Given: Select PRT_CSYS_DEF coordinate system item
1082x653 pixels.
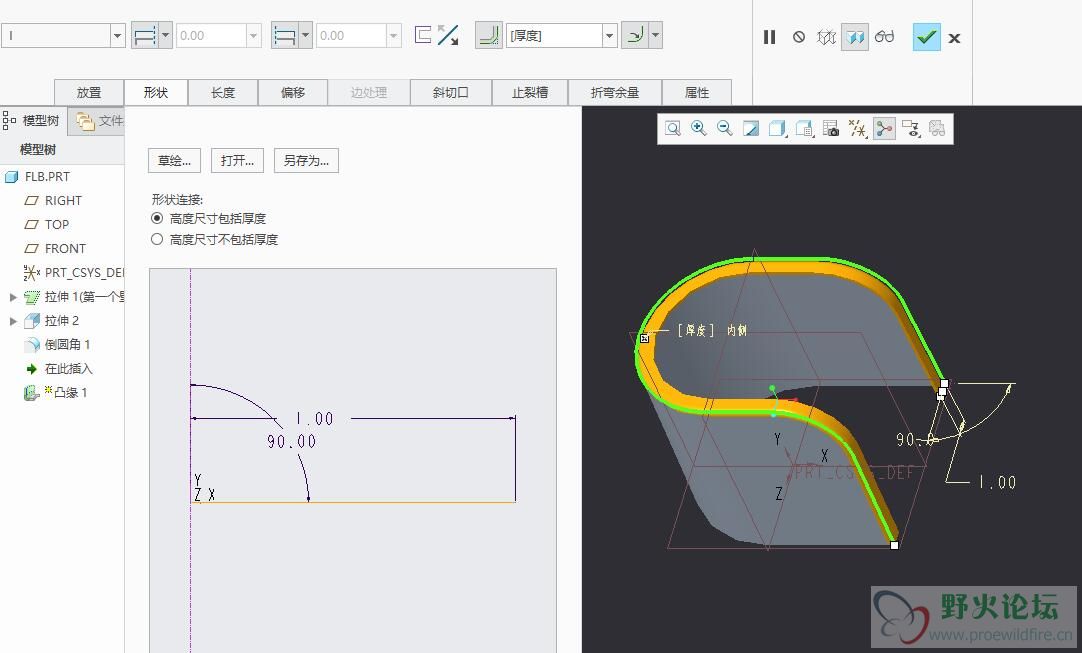Looking at the screenshot, I should point(73,273).
